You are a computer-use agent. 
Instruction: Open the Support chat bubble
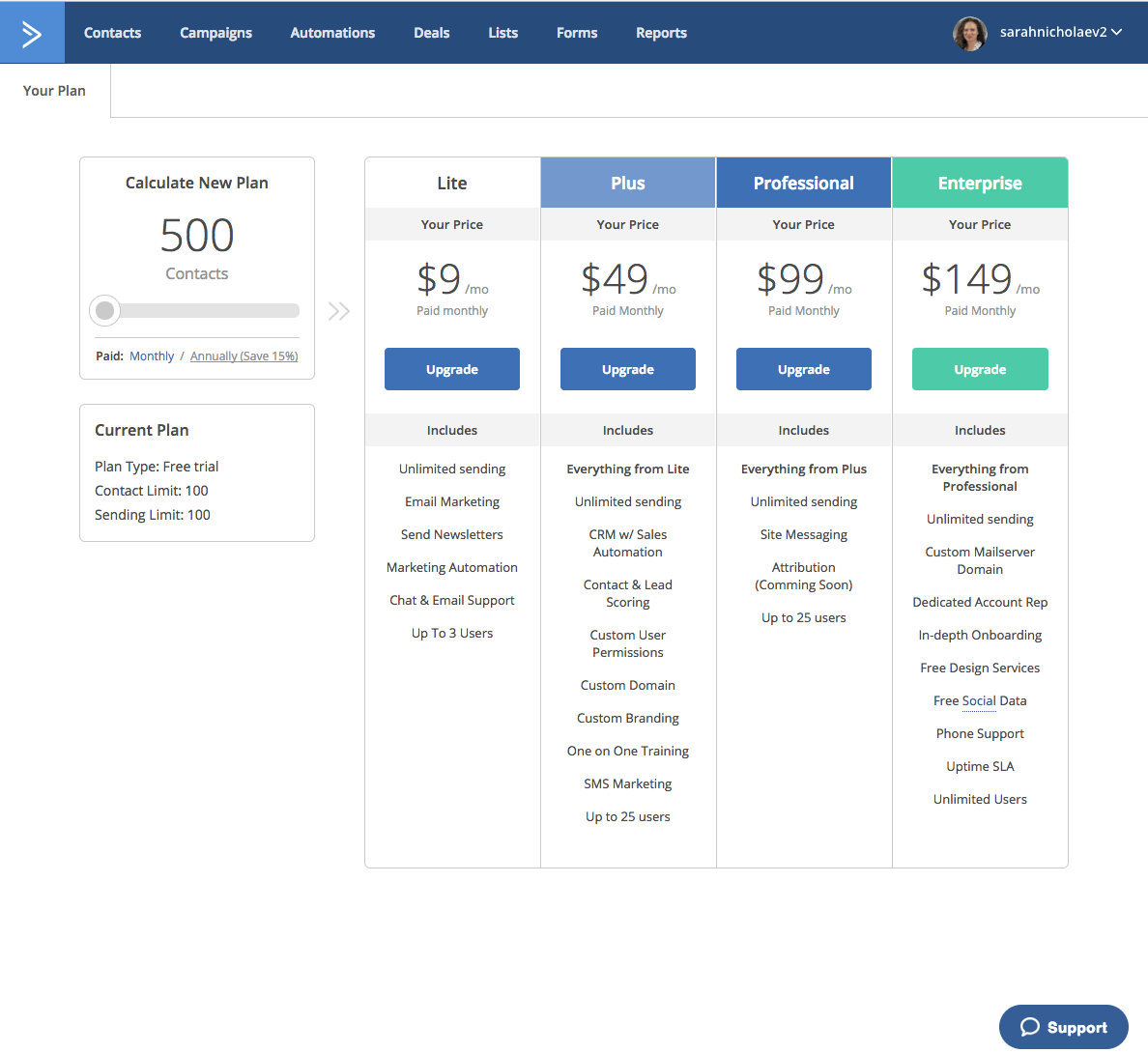coord(1063,1027)
